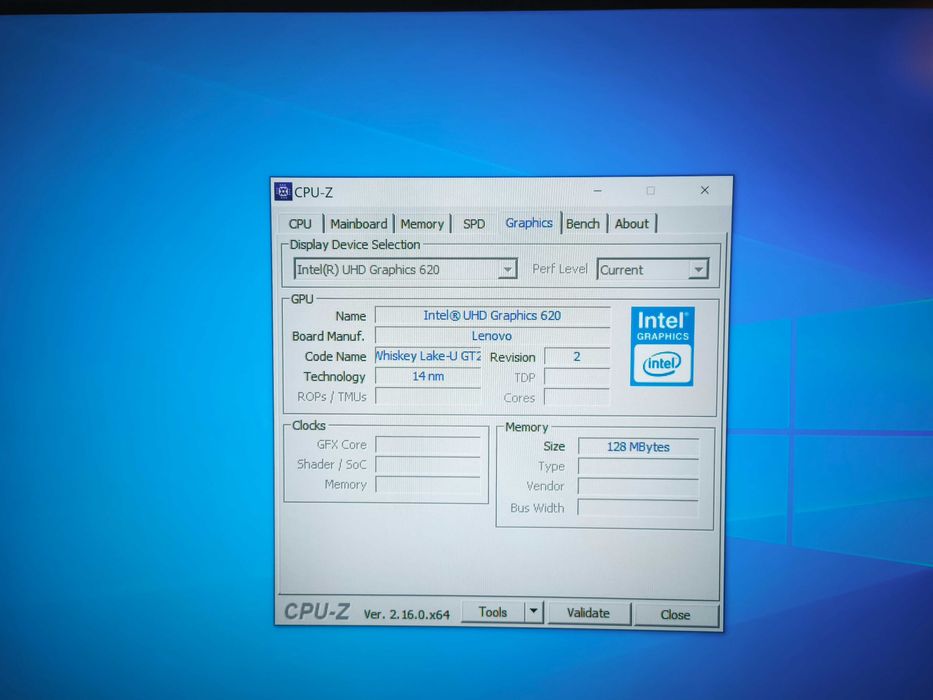Click the Code Name Whiskey Lake-U field

(428, 356)
